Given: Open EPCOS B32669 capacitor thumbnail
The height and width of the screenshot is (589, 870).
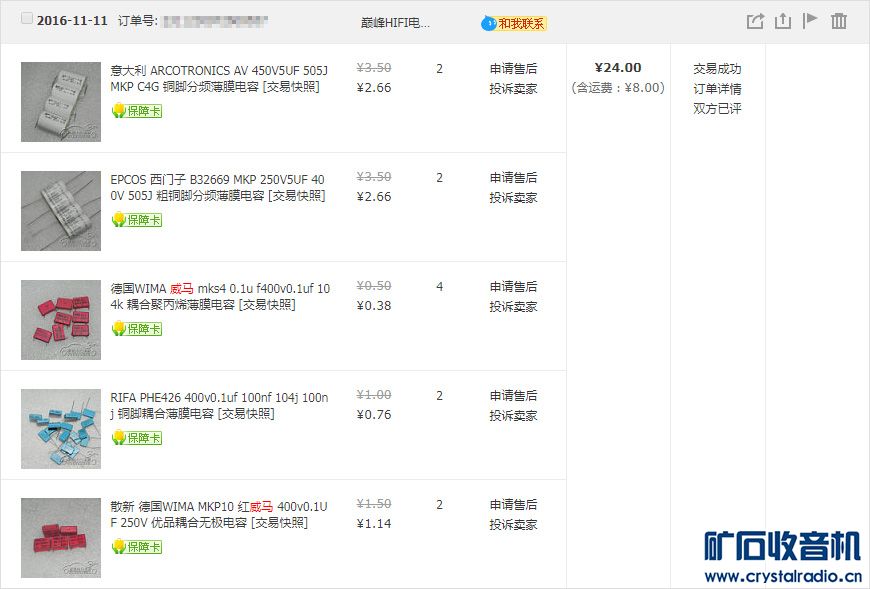Looking at the screenshot, I should (61, 211).
